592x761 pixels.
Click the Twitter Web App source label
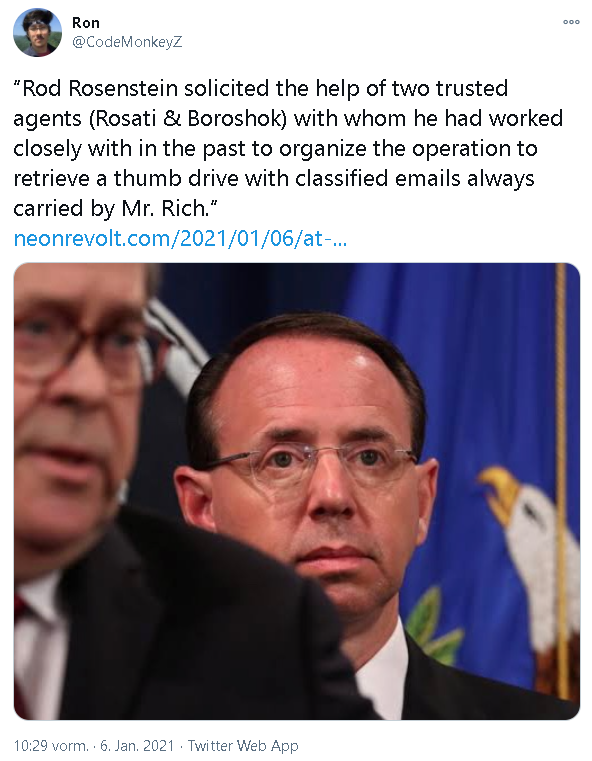243,745
